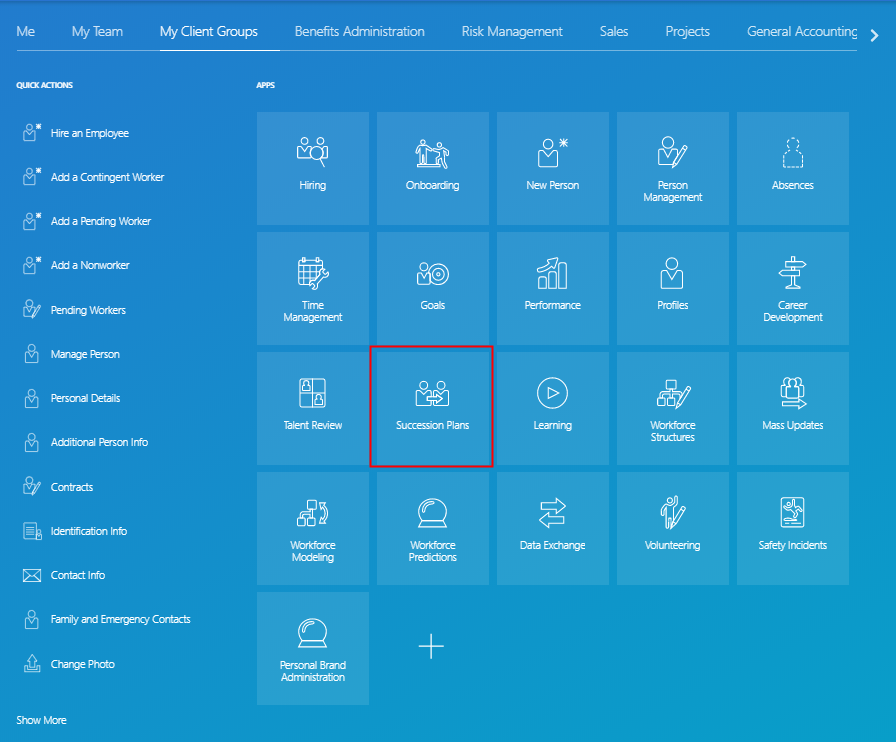Open the Benefits Administration tab

(x=358, y=31)
